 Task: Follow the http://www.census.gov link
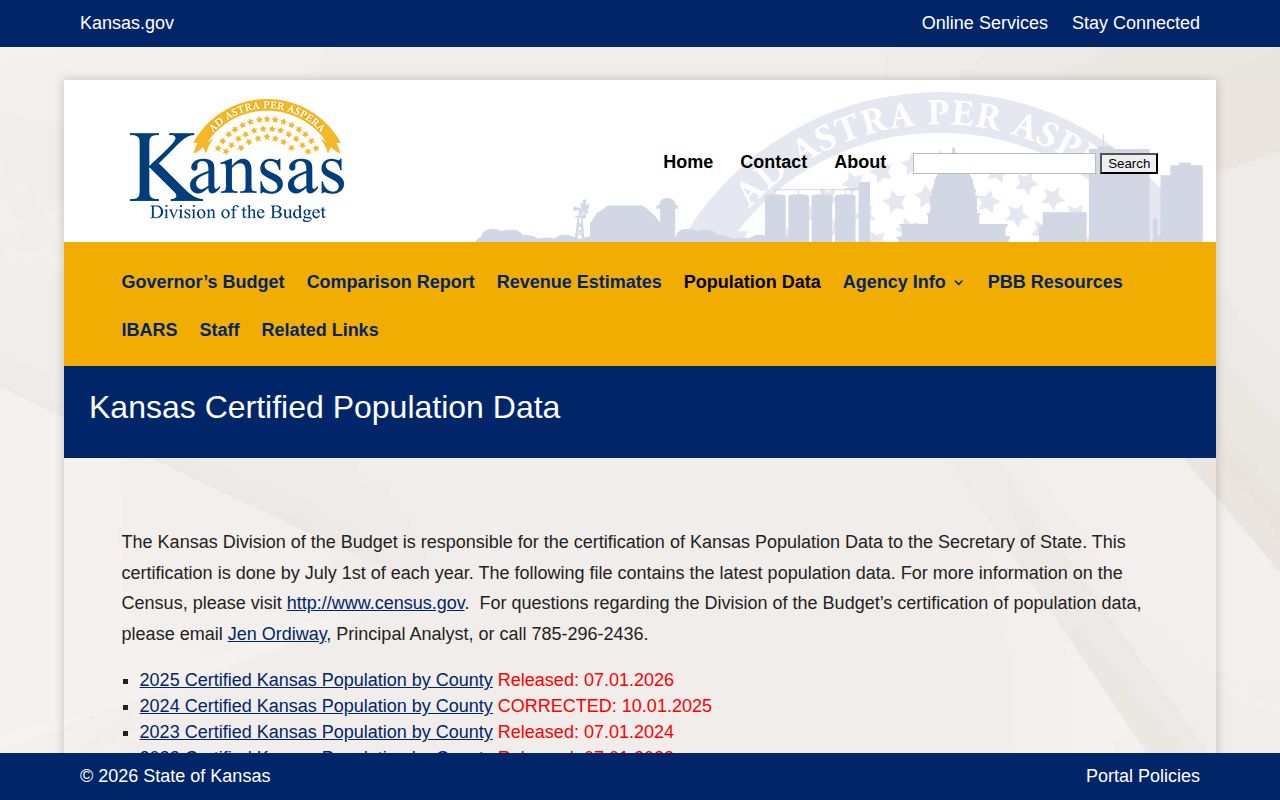point(376,603)
